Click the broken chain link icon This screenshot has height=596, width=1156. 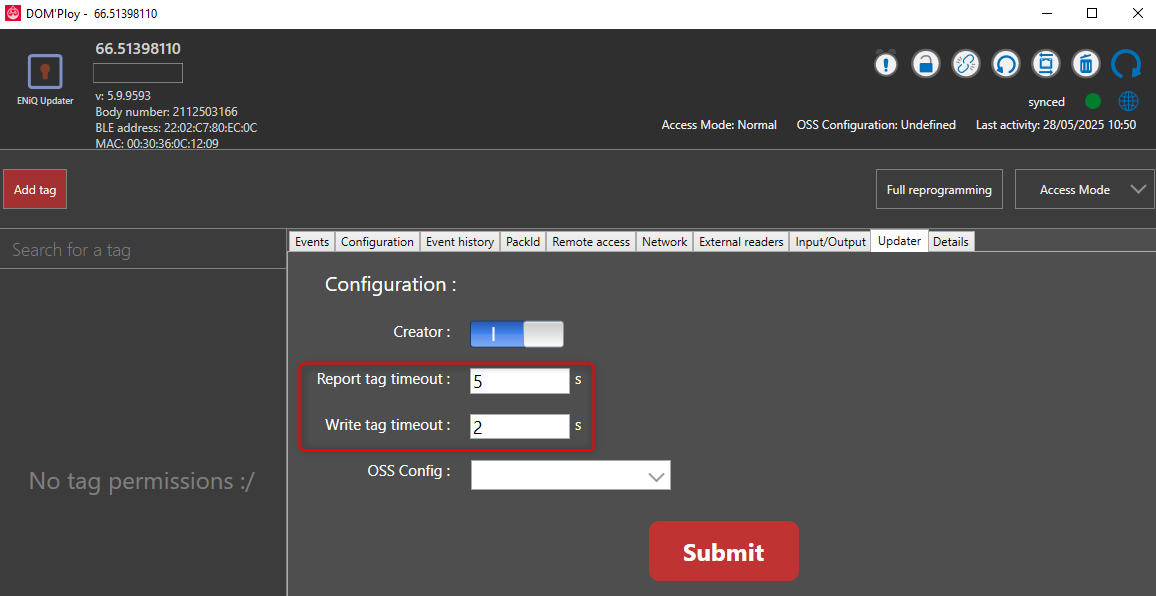click(x=965, y=64)
